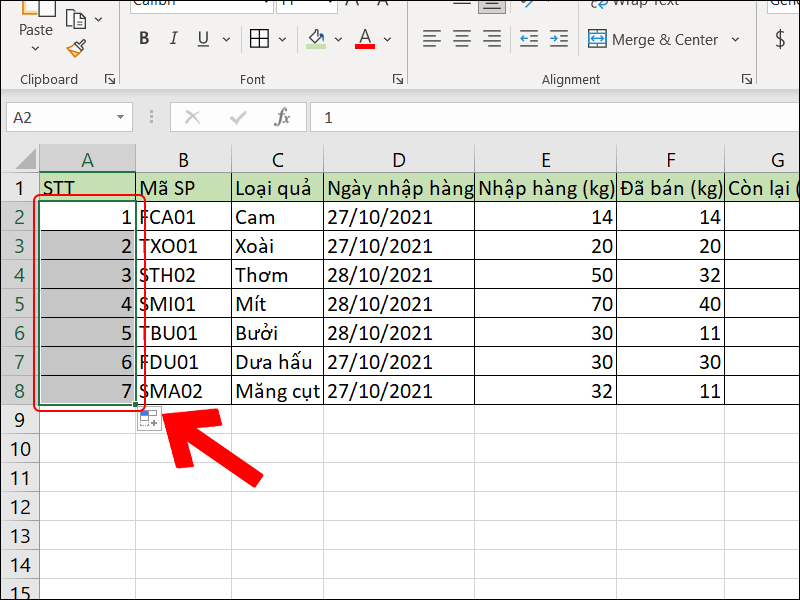800x600 pixels.
Task: Align text to the right
Action: (491, 39)
